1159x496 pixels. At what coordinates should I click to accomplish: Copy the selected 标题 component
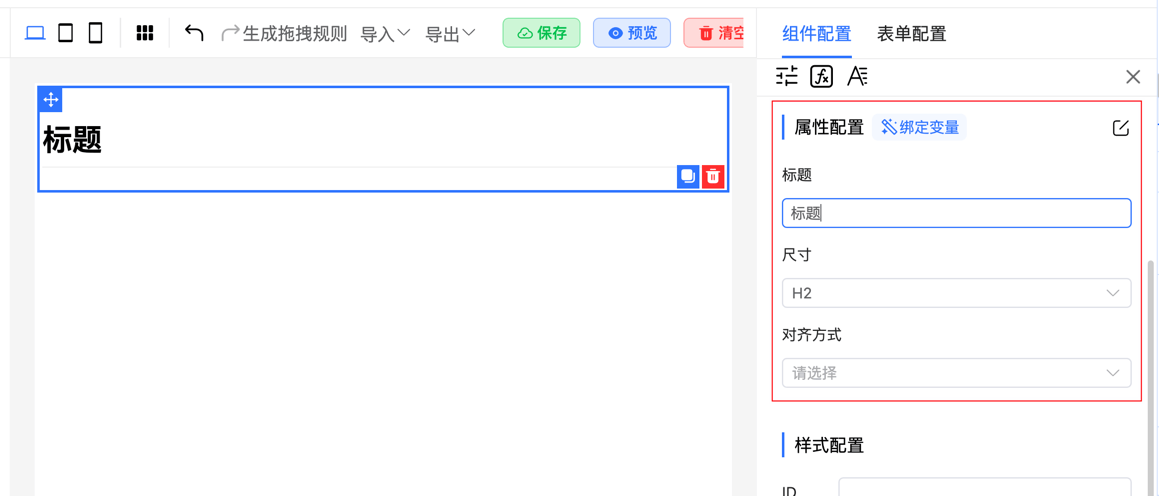[688, 176]
